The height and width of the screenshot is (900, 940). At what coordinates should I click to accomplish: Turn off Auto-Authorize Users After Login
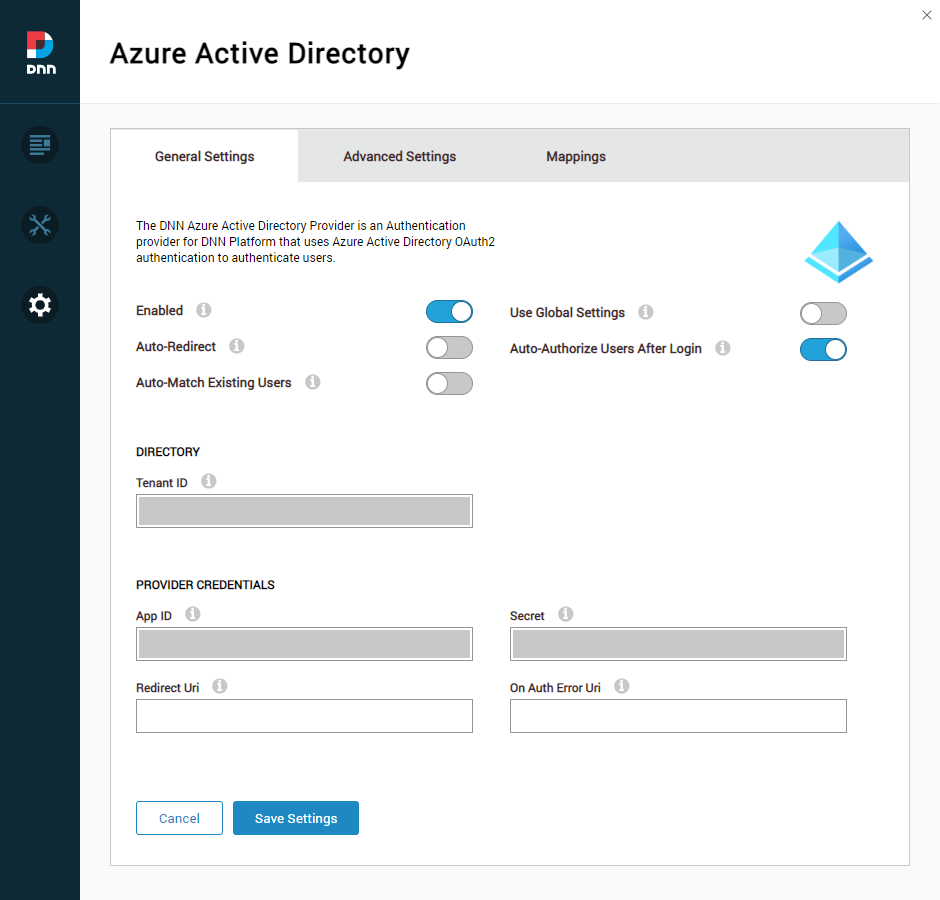(x=823, y=350)
